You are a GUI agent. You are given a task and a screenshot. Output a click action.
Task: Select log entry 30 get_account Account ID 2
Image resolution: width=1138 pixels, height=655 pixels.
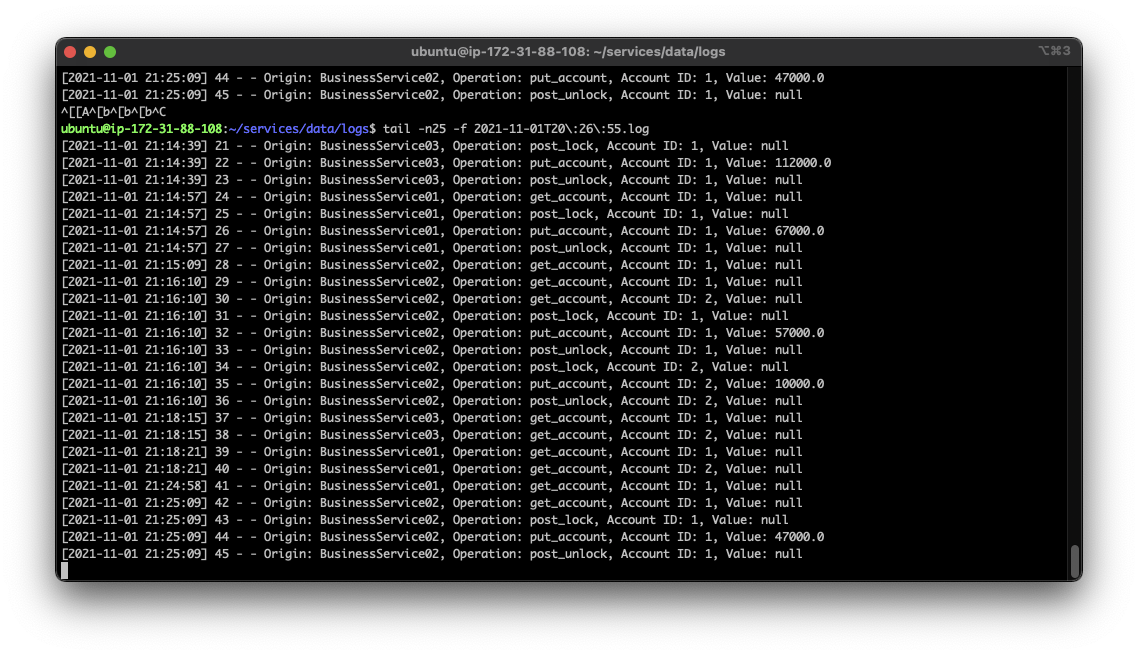pos(432,299)
